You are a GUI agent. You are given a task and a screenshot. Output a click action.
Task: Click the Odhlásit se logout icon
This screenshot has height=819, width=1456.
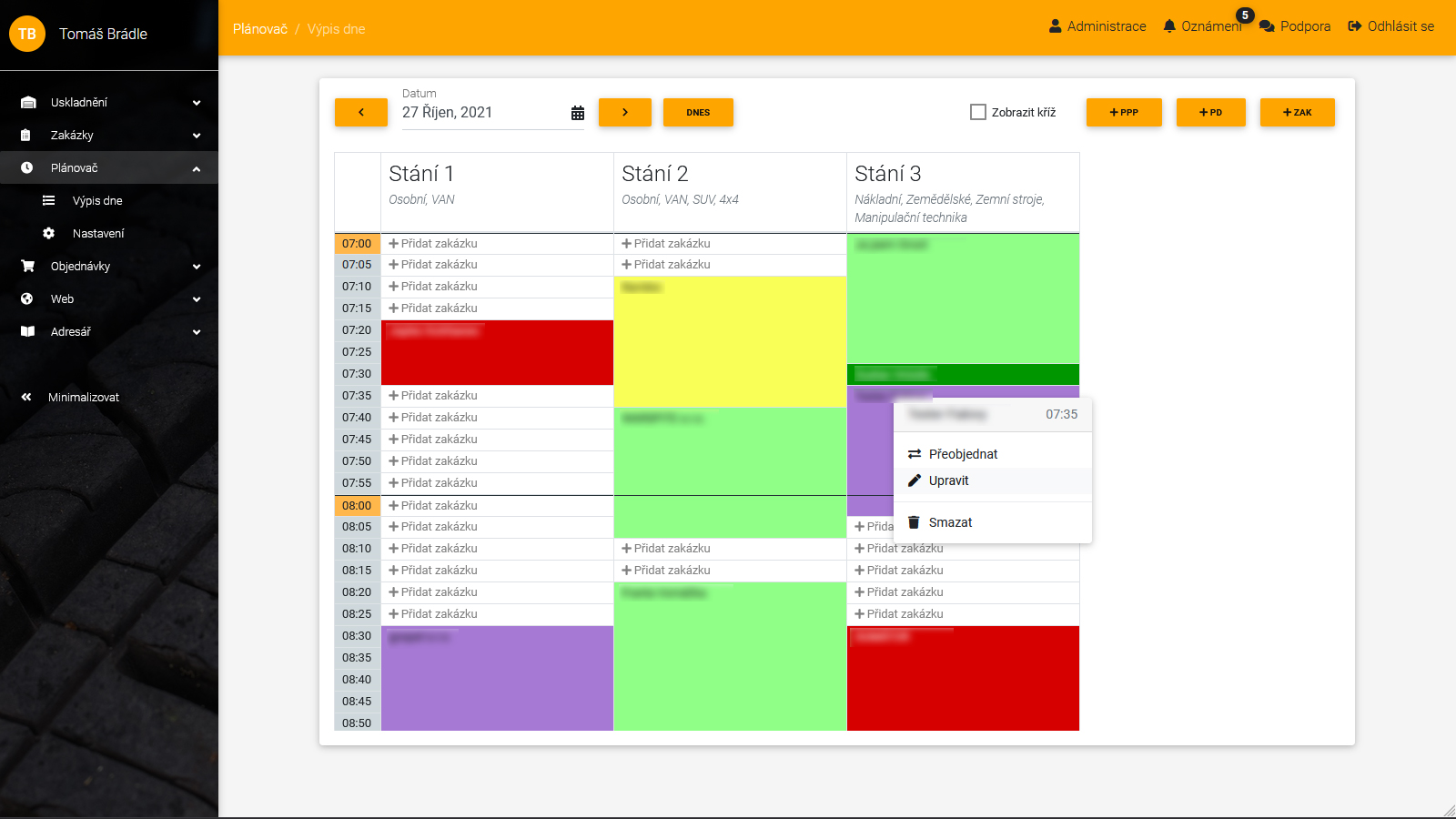1354,26
